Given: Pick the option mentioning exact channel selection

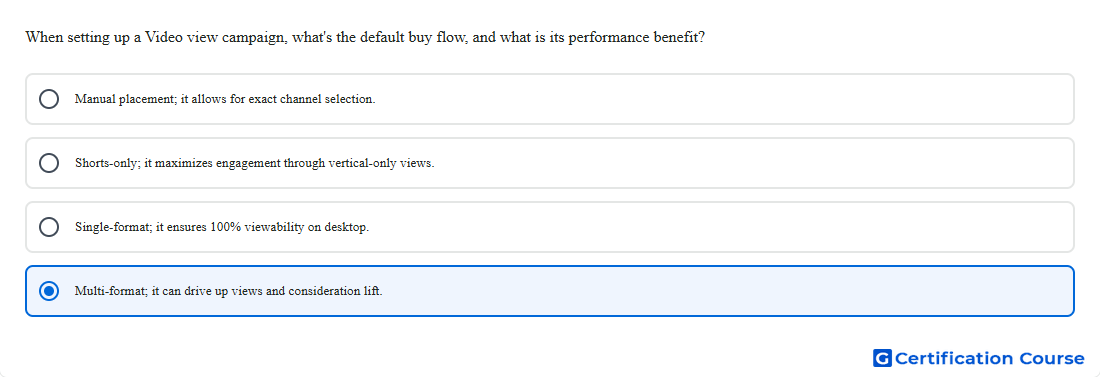Looking at the screenshot, I should pos(549,99).
